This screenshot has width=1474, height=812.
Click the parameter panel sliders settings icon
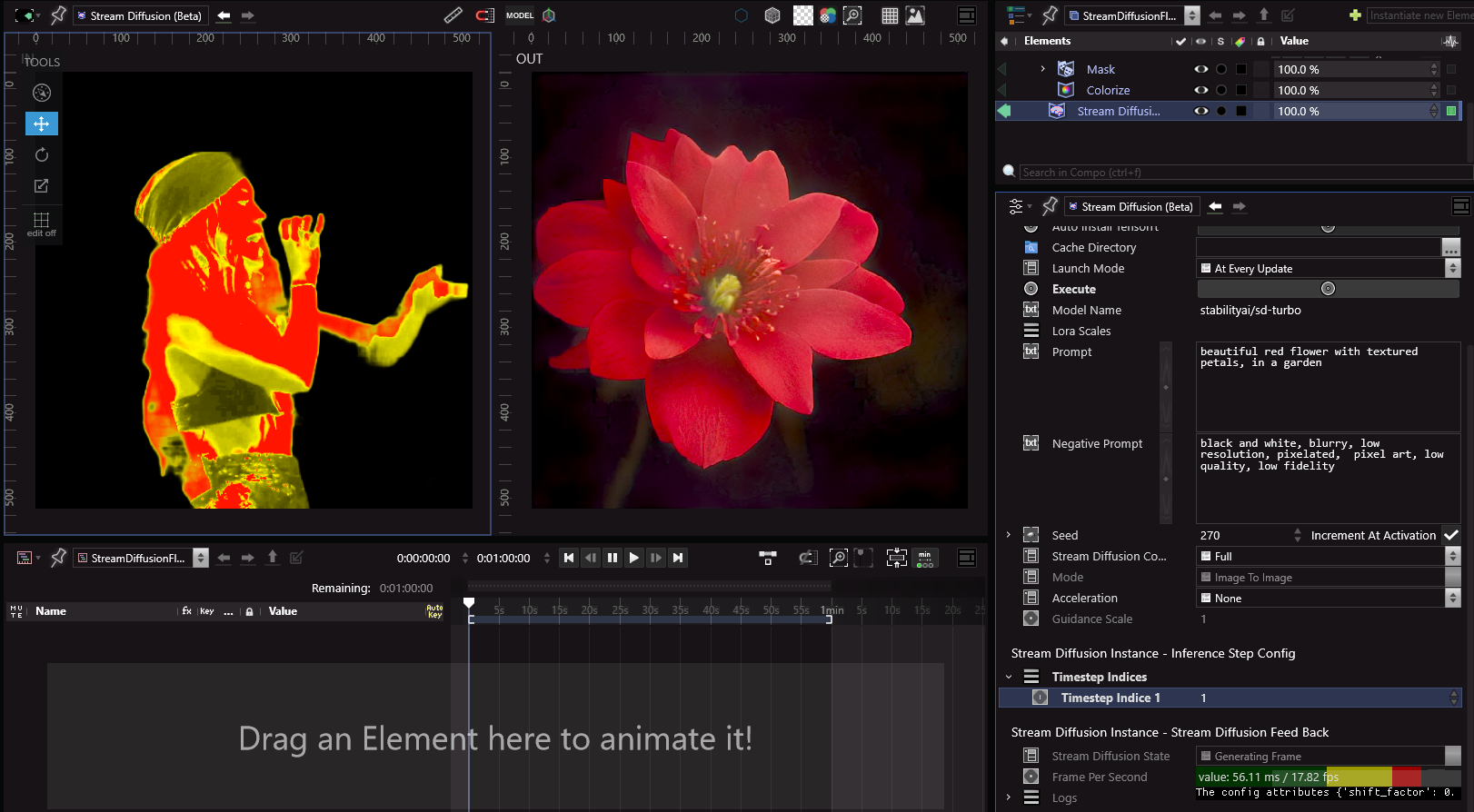coord(1016,206)
